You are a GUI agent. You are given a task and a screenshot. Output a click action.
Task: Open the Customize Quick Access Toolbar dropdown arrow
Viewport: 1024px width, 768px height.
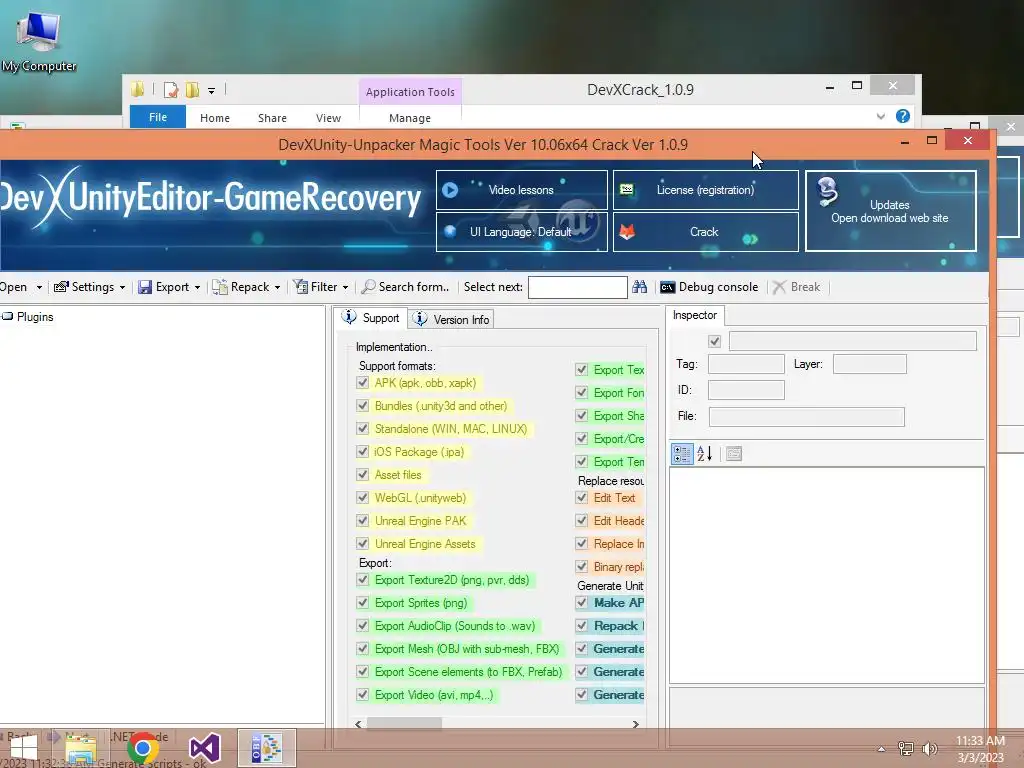212,91
